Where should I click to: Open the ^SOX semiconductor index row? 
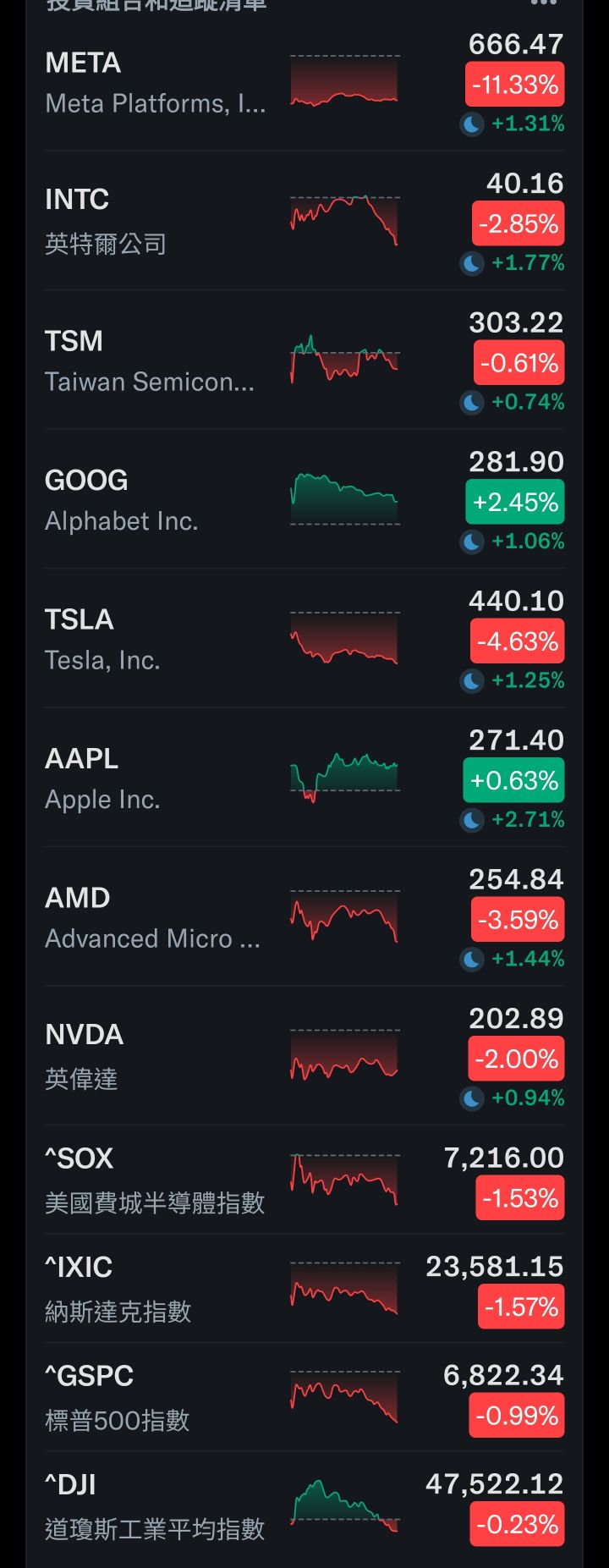304,1180
